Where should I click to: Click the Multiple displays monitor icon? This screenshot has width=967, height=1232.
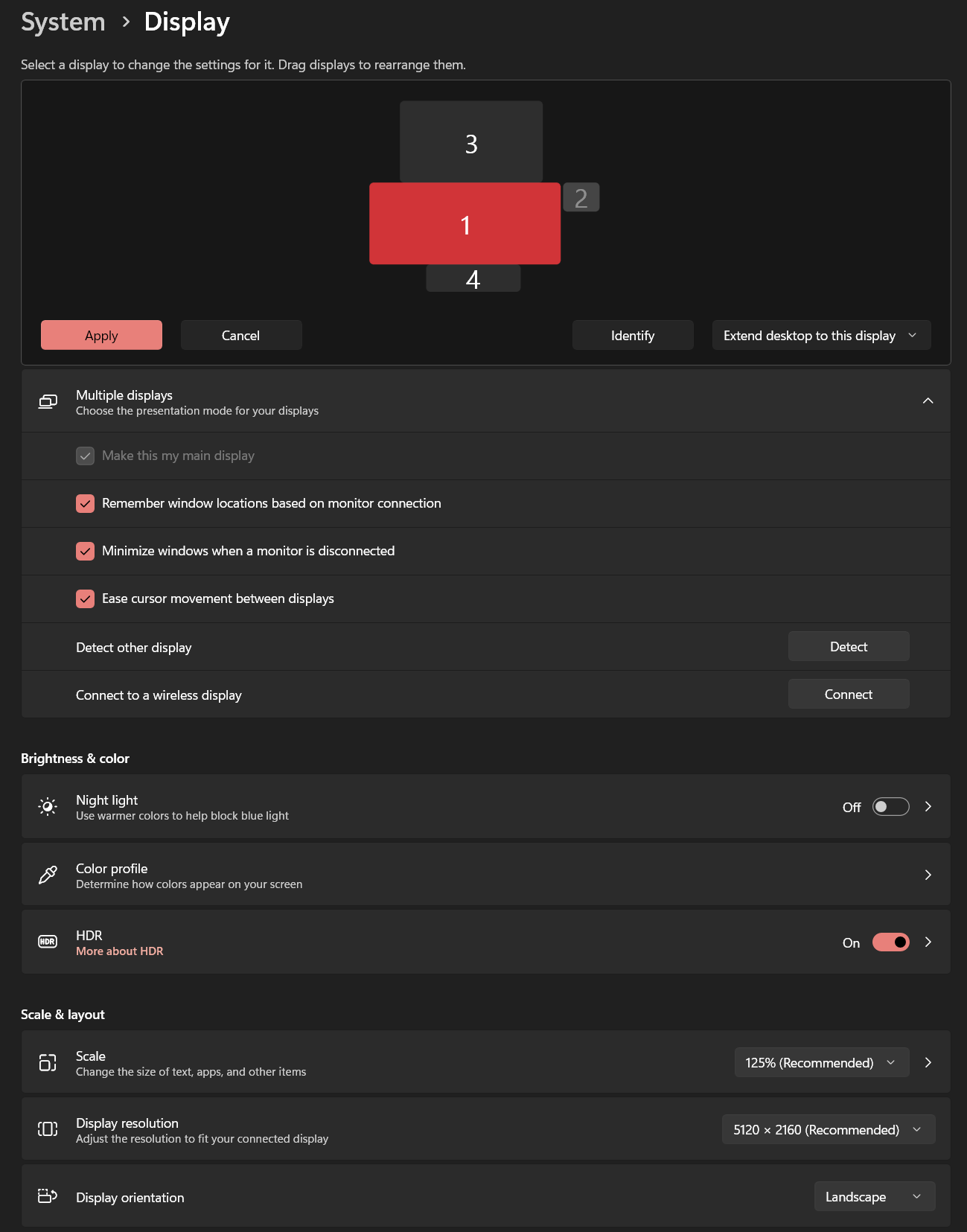coord(48,402)
